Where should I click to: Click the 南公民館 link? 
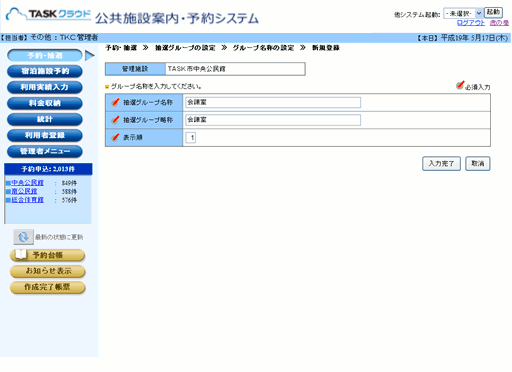click(24, 191)
